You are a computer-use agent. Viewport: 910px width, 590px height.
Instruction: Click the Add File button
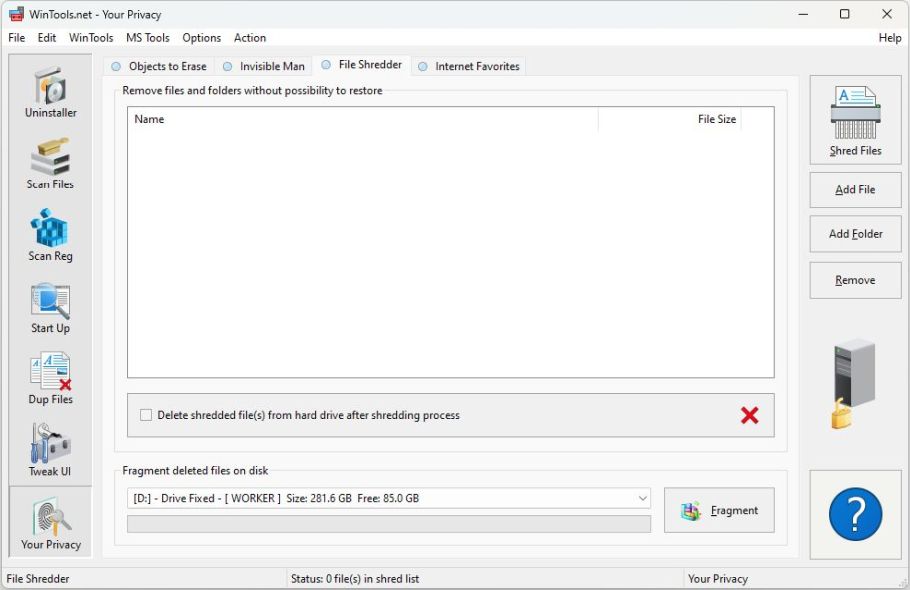point(855,190)
